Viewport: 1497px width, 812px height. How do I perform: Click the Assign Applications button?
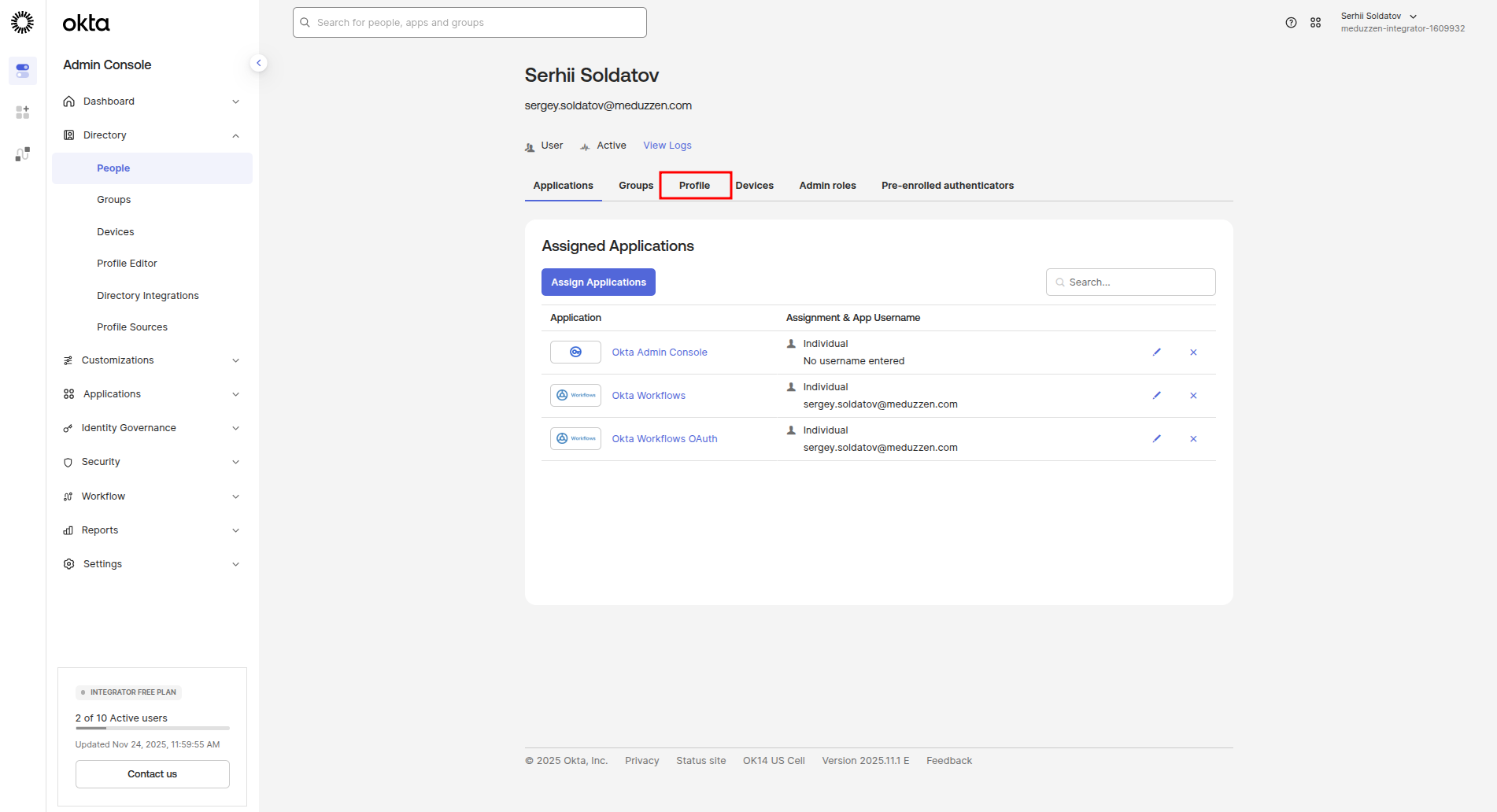click(x=598, y=282)
